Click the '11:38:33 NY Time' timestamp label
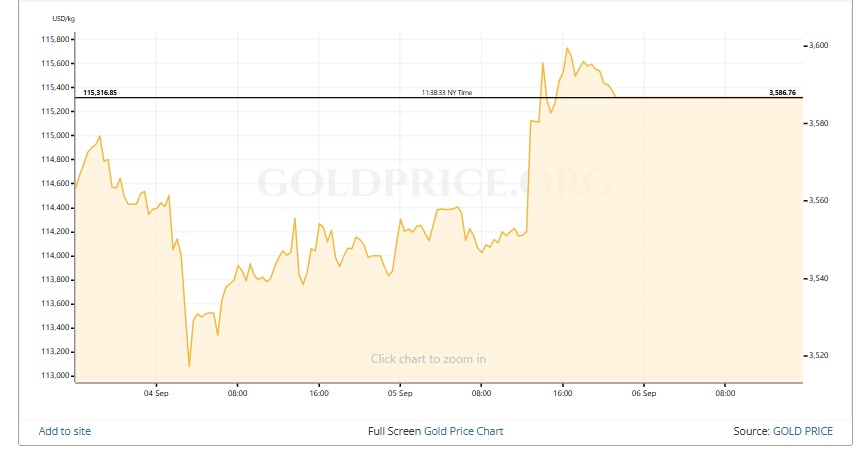This screenshot has width=865, height=455. 447,92
